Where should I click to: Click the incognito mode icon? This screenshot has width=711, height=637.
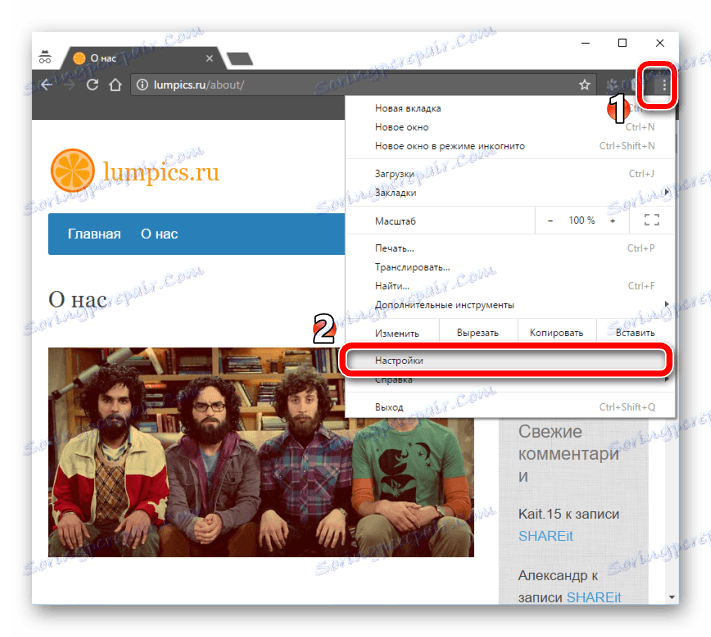pos(44,57)
